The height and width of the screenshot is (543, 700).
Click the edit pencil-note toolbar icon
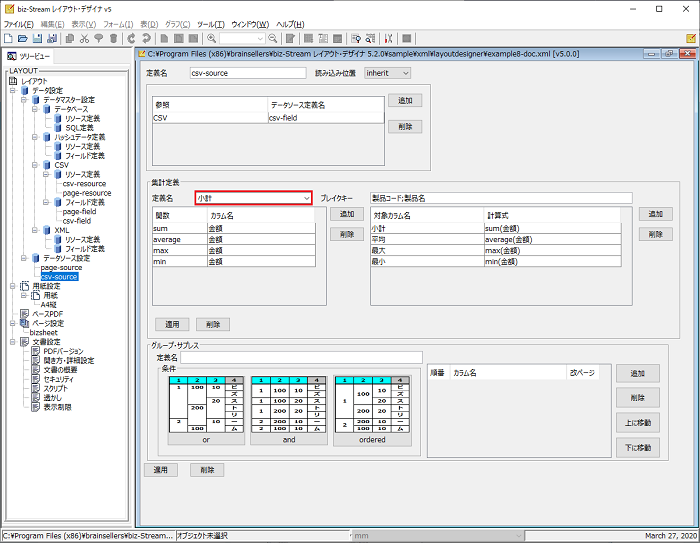pyautogui.click(x=290, y=38)
